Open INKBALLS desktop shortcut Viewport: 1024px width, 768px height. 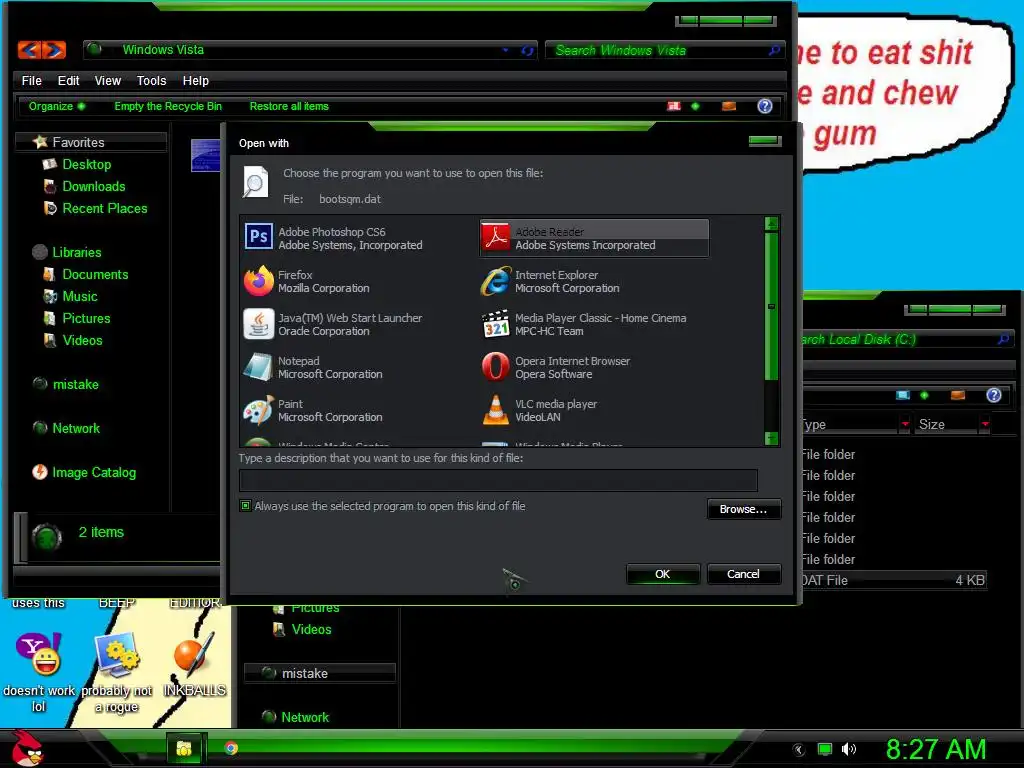[x=195, y=664]
